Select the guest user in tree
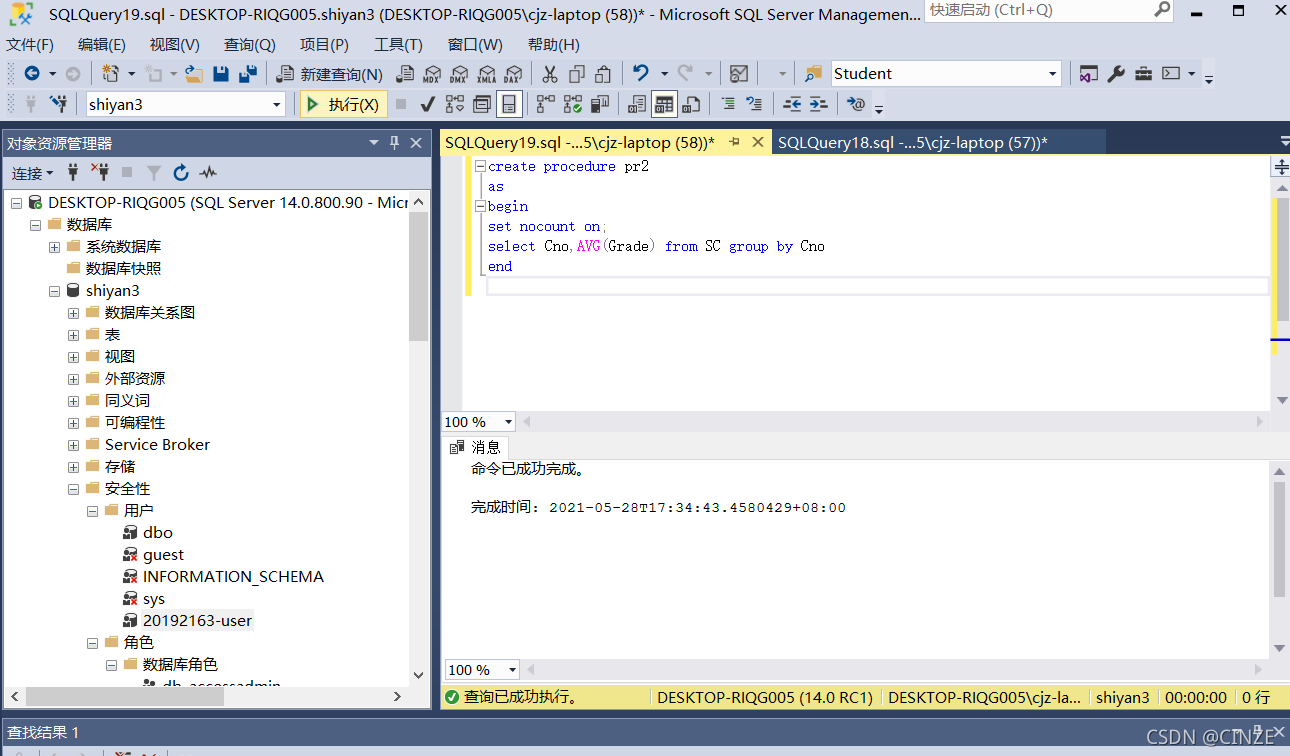Viewport: 1290px width, 756px height. pos(163,555)
